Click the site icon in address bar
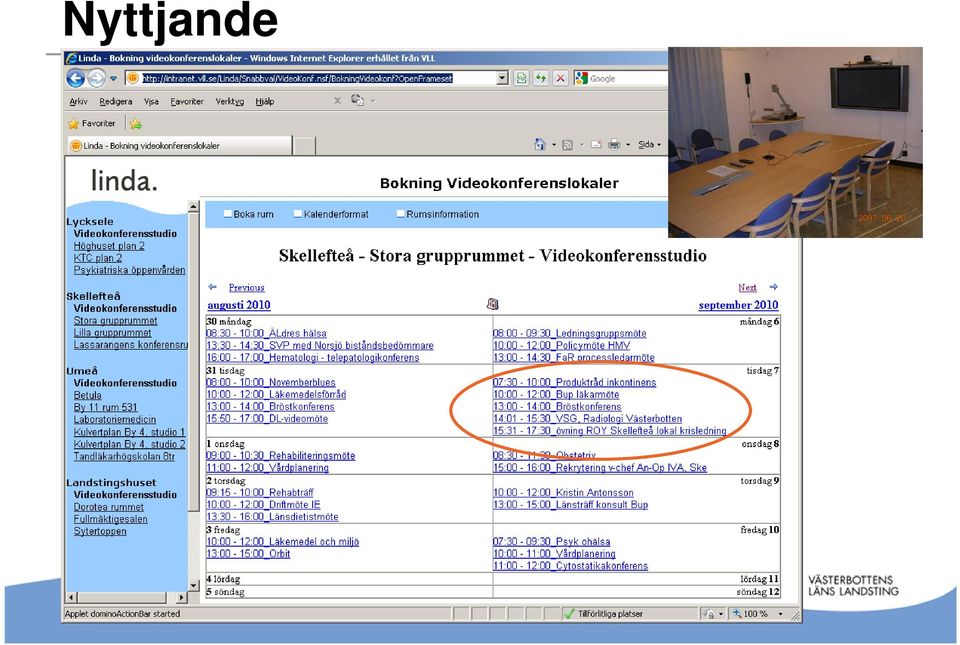The image size is (960, 645). 133,78
